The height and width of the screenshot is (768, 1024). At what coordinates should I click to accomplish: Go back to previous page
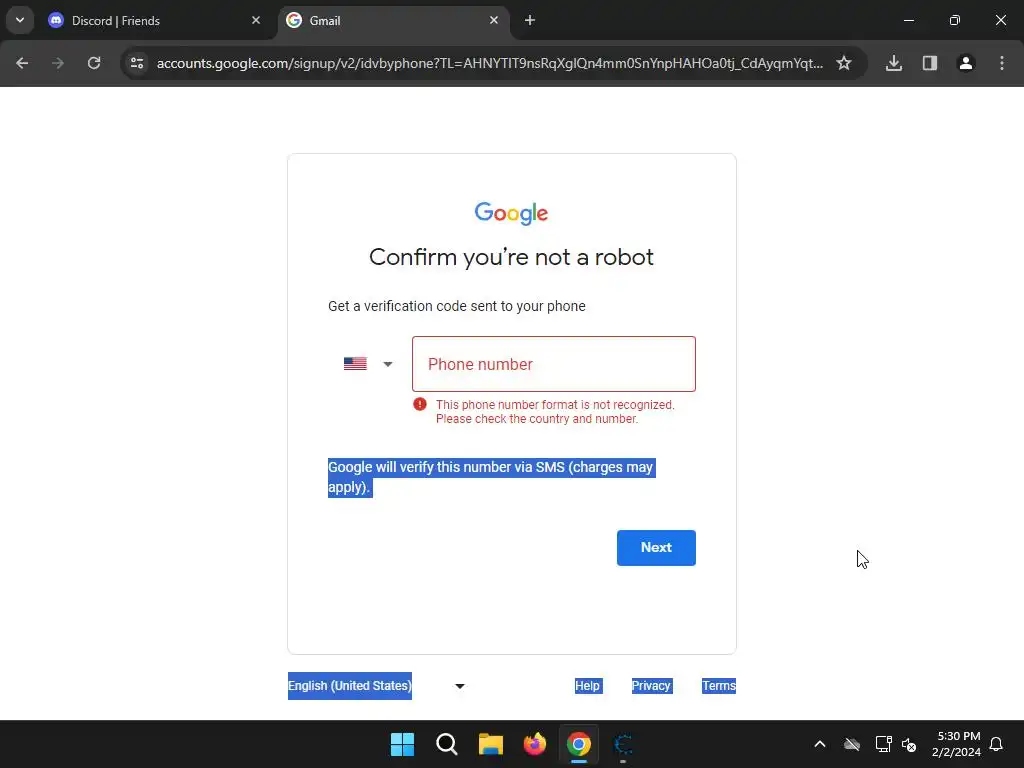click(x=22, y=63)
